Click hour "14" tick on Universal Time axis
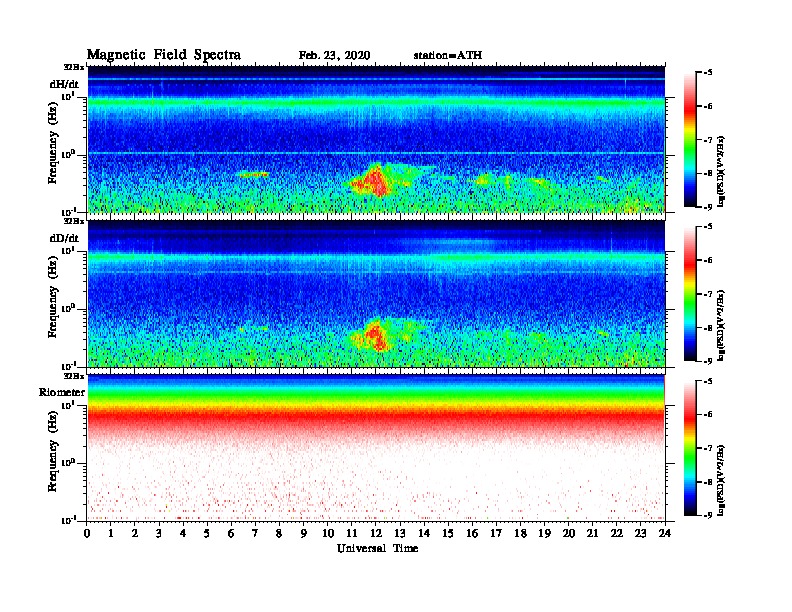This screenshot has width=792, height=612. pyautogui.click(x=424, y=534)
